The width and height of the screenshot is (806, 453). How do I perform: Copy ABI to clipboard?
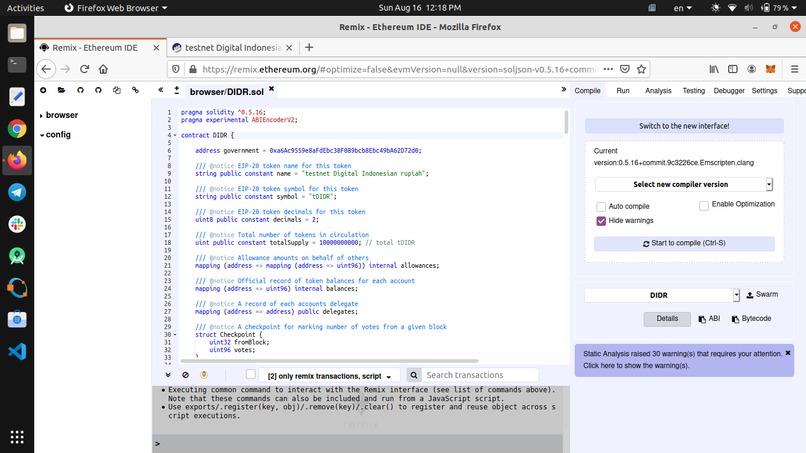pyautogui.click(x=708, y=319)
